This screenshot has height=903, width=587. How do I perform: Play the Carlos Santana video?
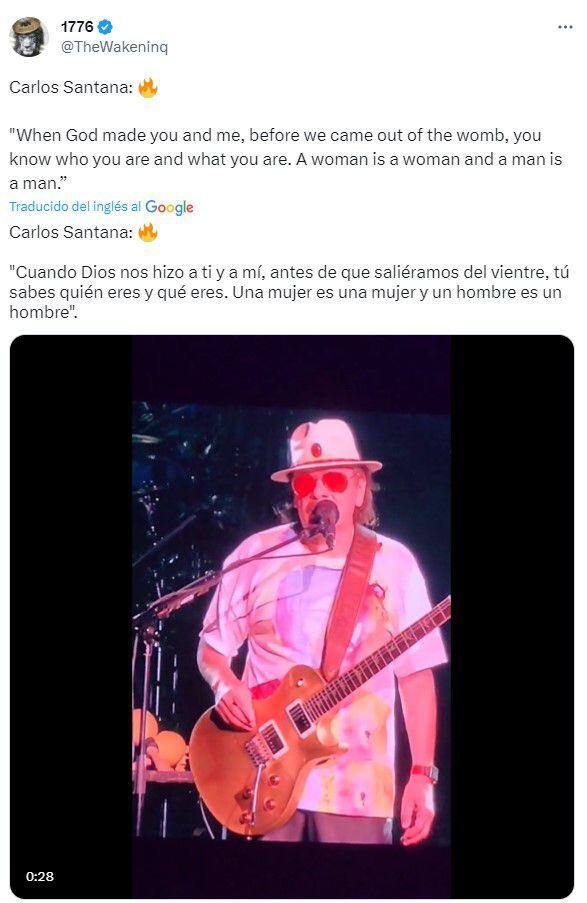click(x=291, y=616)
